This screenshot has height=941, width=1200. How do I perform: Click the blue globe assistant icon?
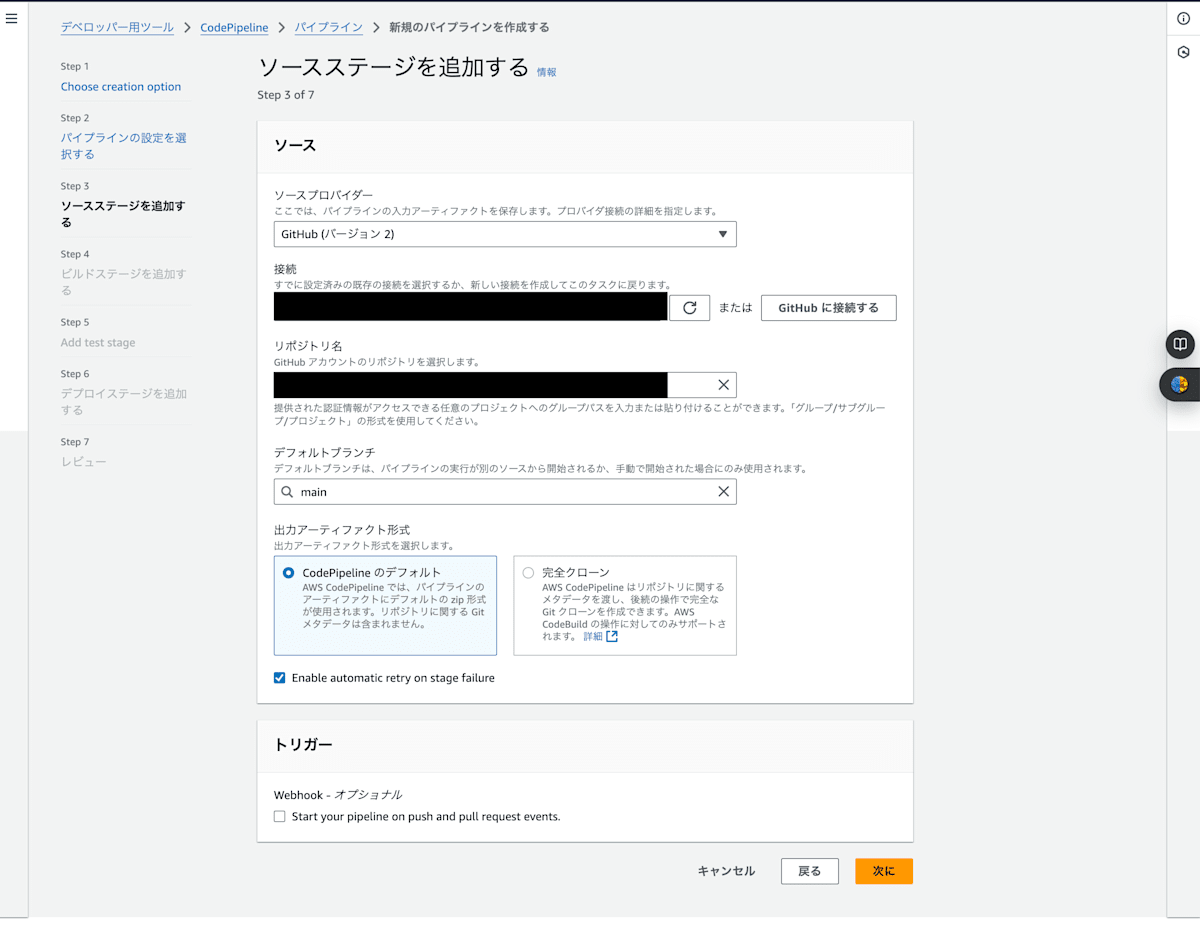[x=1180, y=384]
